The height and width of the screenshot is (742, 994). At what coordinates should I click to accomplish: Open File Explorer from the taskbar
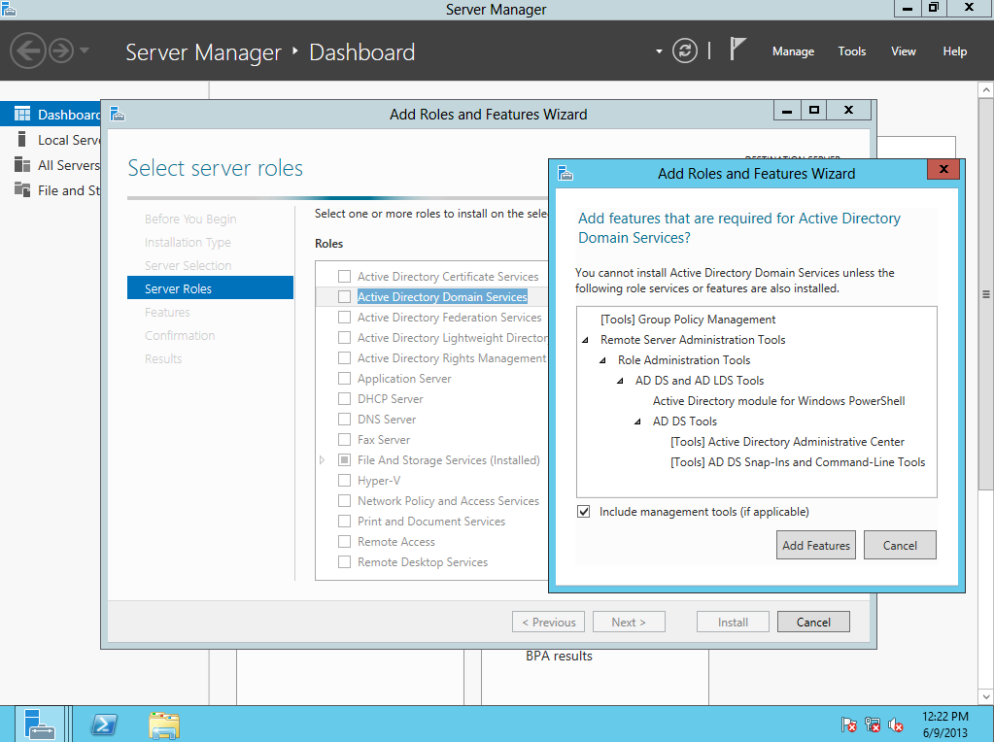tap(164, 724)
